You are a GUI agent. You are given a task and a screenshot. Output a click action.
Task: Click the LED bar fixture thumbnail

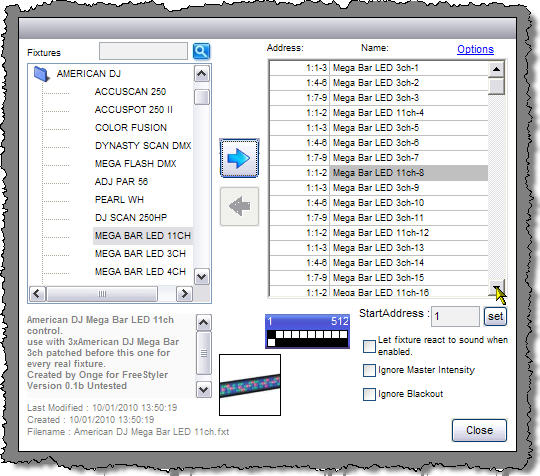250,385
